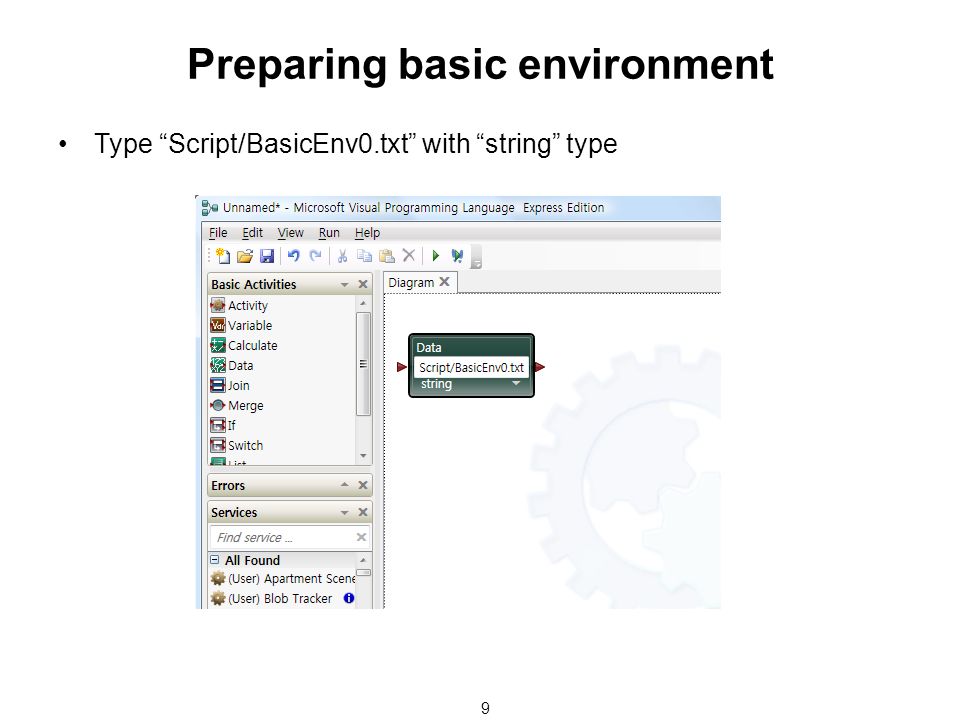Click the application icon in the title bar
The width and height of the screenshot is (960, 720).
pyautogui.click(x=210, y=208)
